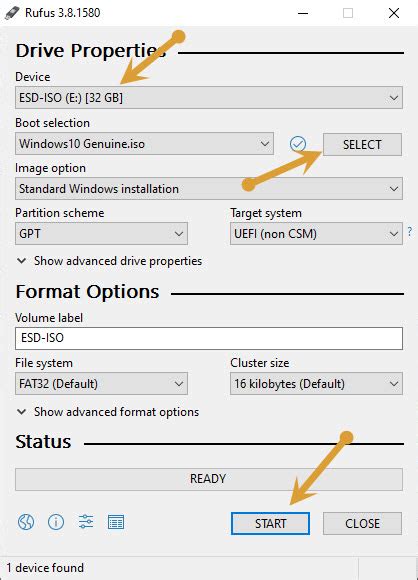The image size is (418, 580).
Task: Click the Volume label text field
Action: coord(209,338)
